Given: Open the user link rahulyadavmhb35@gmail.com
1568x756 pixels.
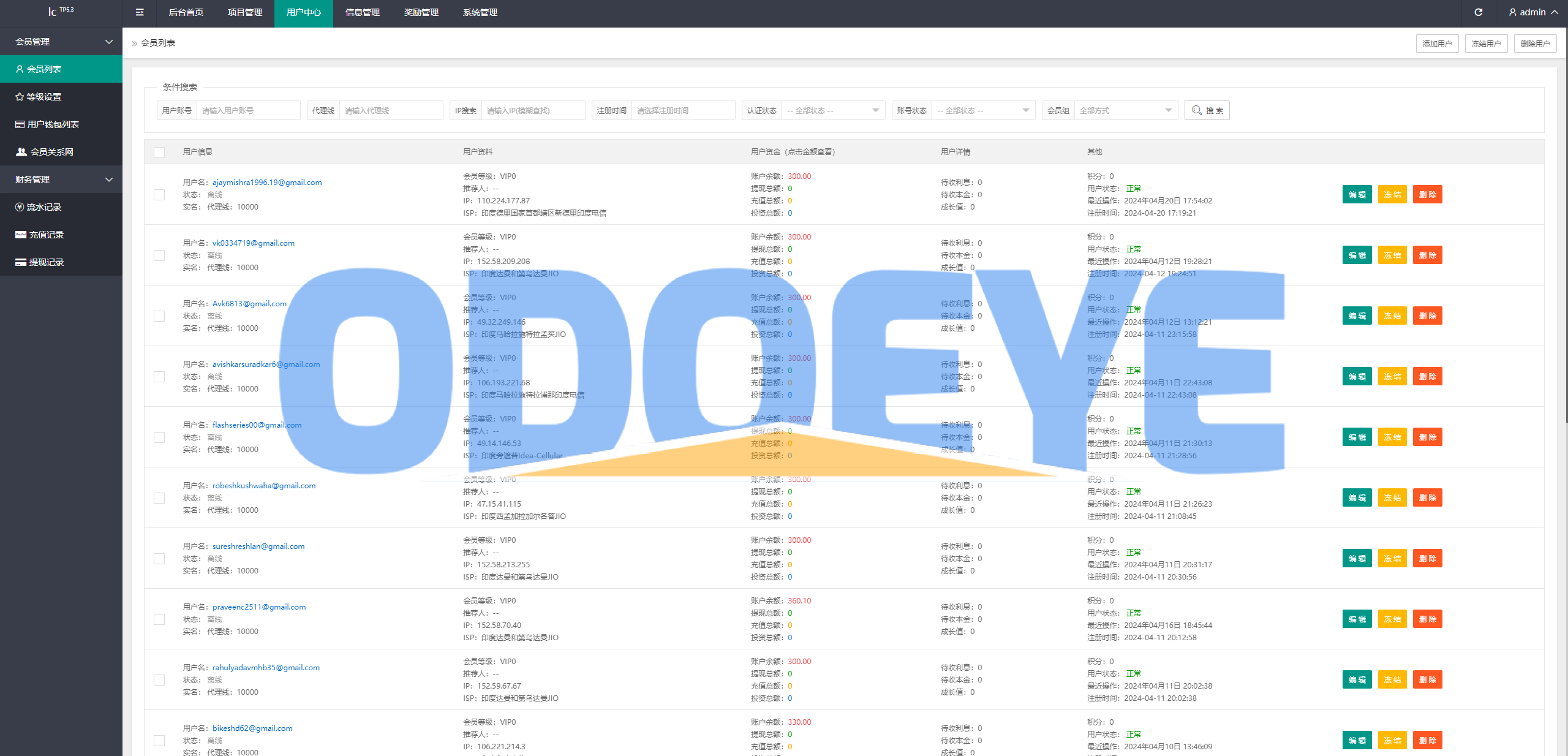Looking at the screenshot, I should (x=266, y=668).
